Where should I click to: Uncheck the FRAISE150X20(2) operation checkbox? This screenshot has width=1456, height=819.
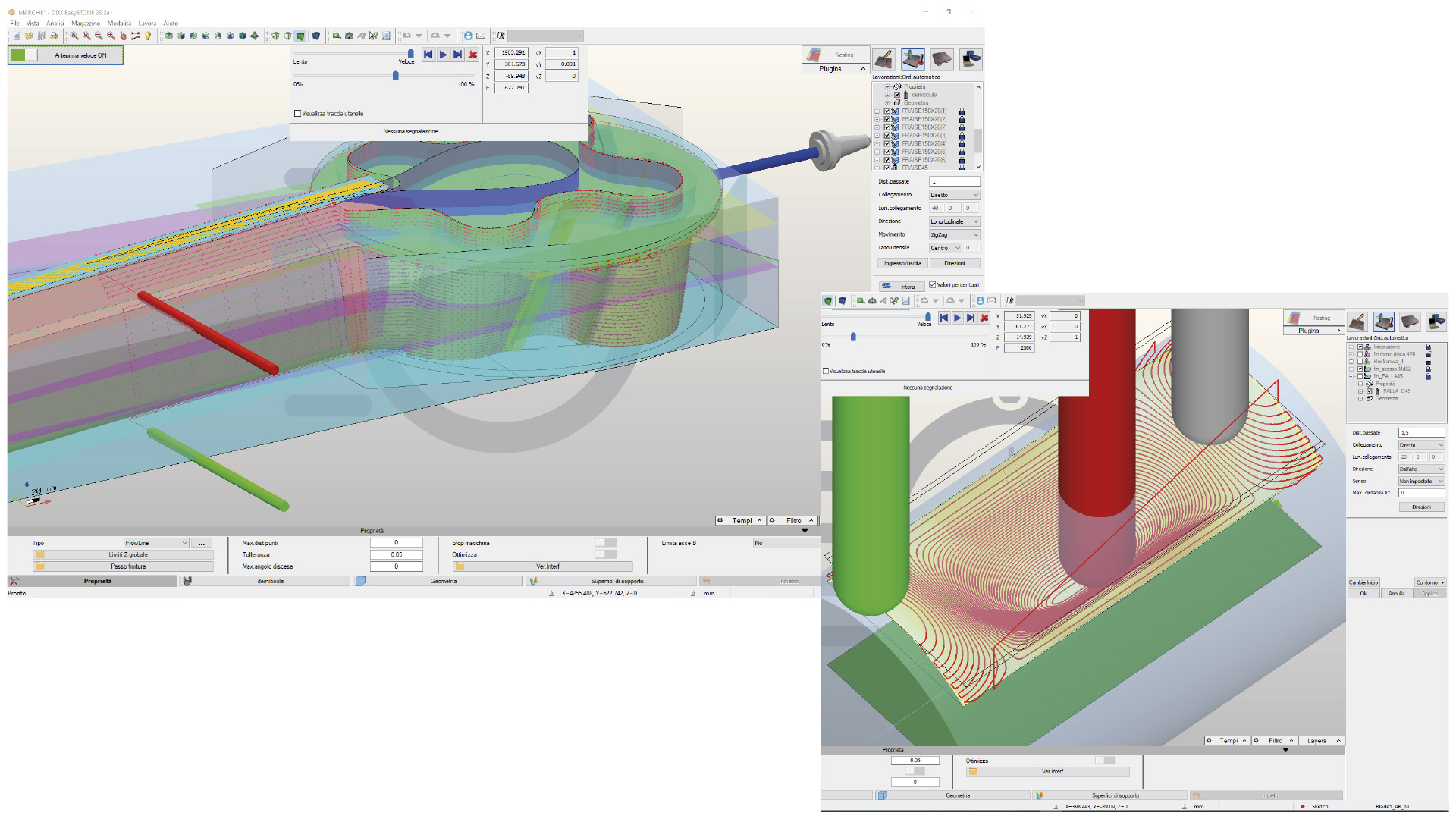(887, 119)
